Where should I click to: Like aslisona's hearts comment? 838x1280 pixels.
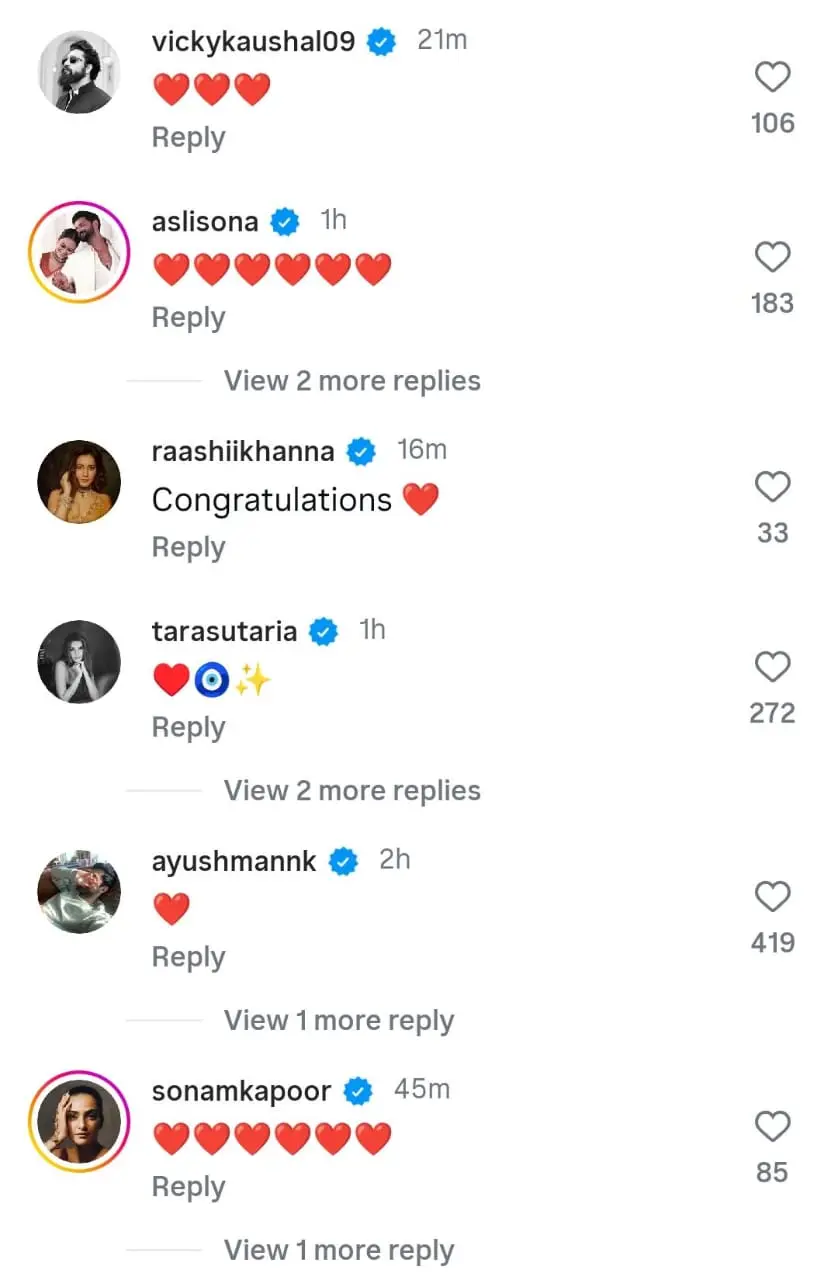tap(772, 258)
